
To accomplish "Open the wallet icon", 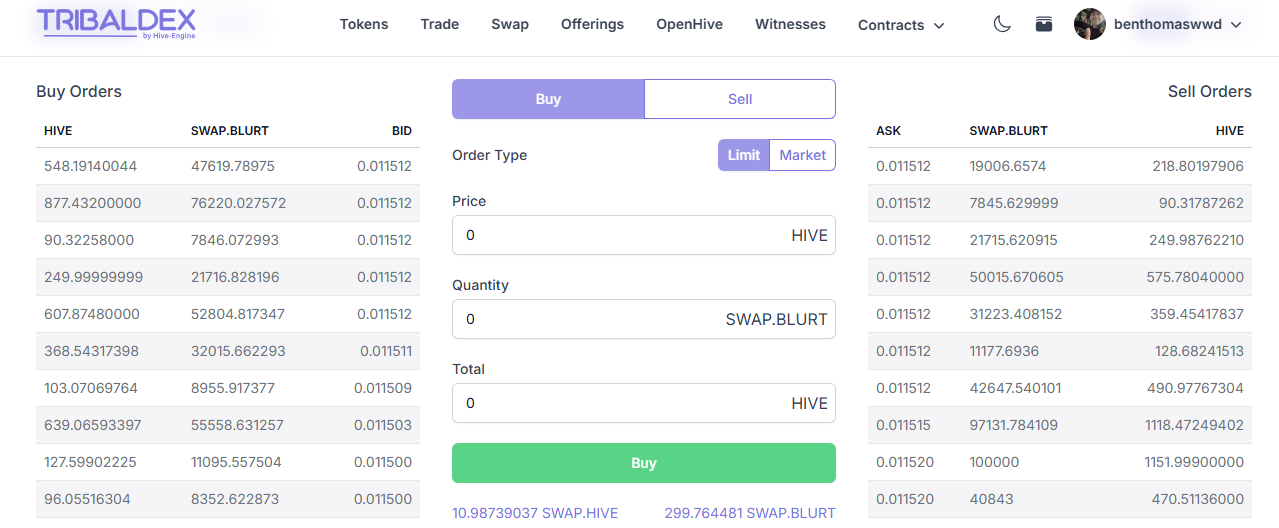I will pyautogui.click(x=1044, y=24).
